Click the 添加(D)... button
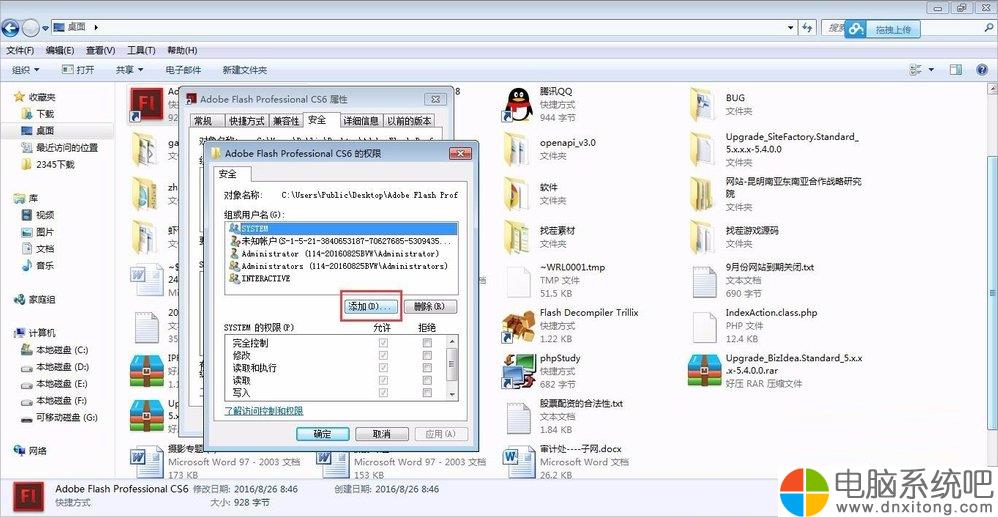The image size is (998, 517). click(371, 307)
